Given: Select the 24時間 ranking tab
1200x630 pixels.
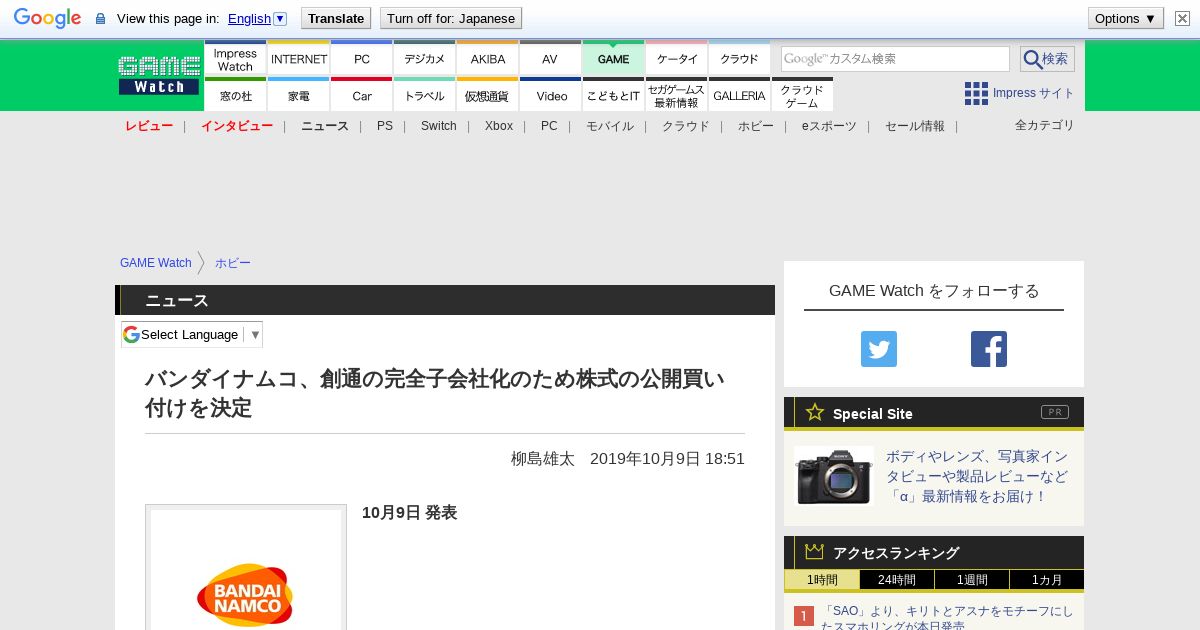Looking at the screenshot, I should pos(897,580).
